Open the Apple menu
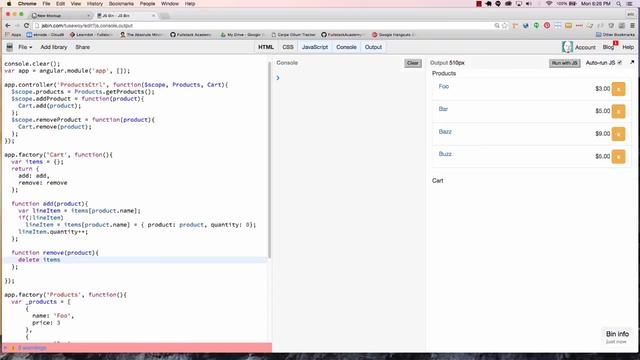Viewport: 640px width, 360px height. pyautogui.click(x=9, y=4)
